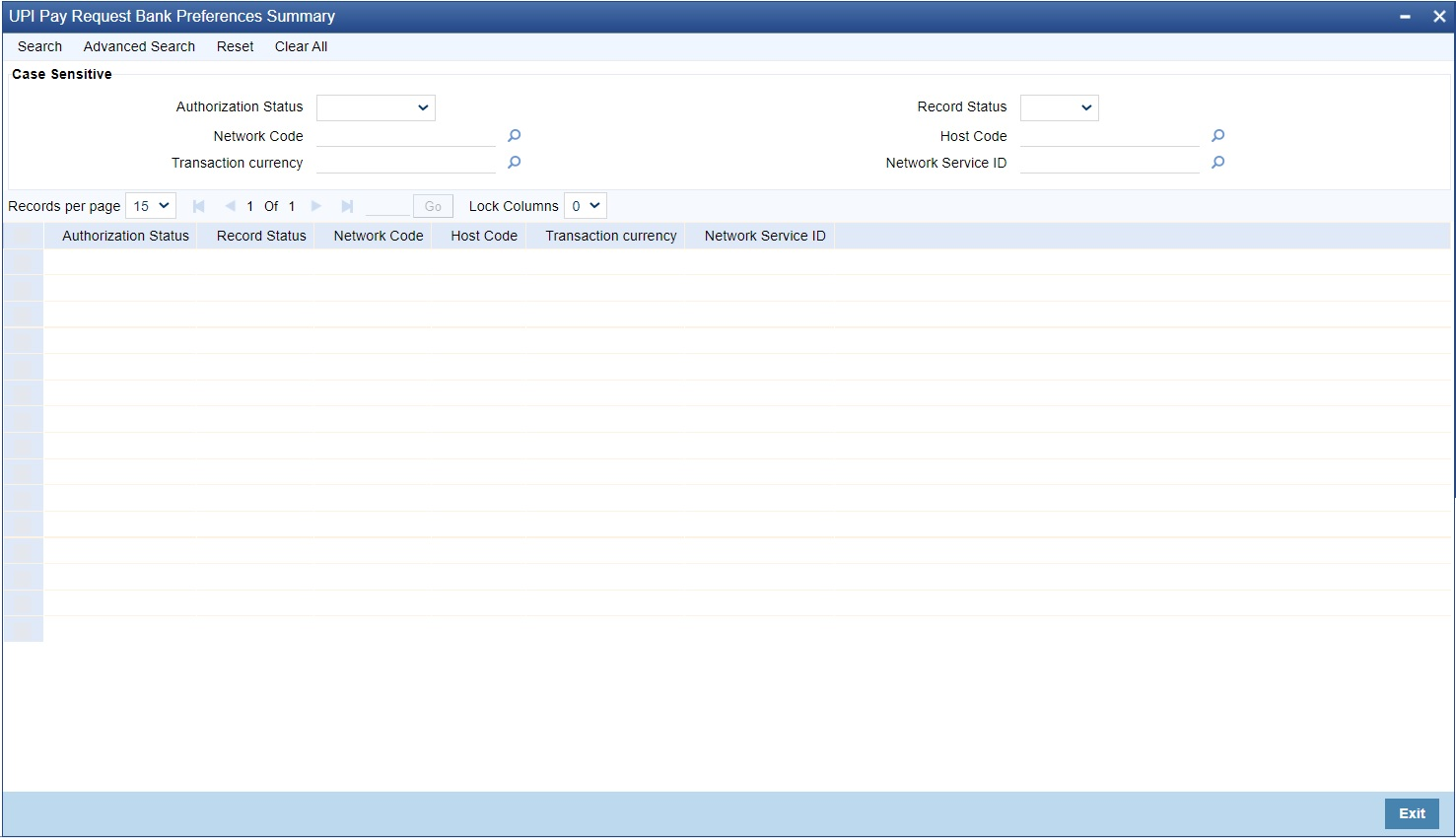
Task: Open Network Code lookup search icon
Action: pos(514,136)
